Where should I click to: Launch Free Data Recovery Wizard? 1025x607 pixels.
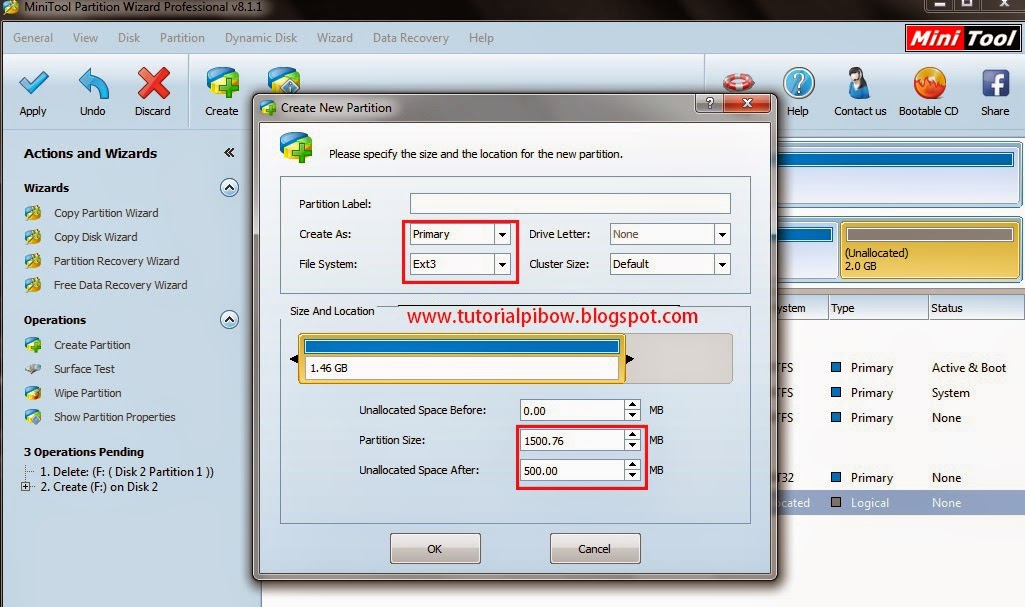(x=120, y=286)
